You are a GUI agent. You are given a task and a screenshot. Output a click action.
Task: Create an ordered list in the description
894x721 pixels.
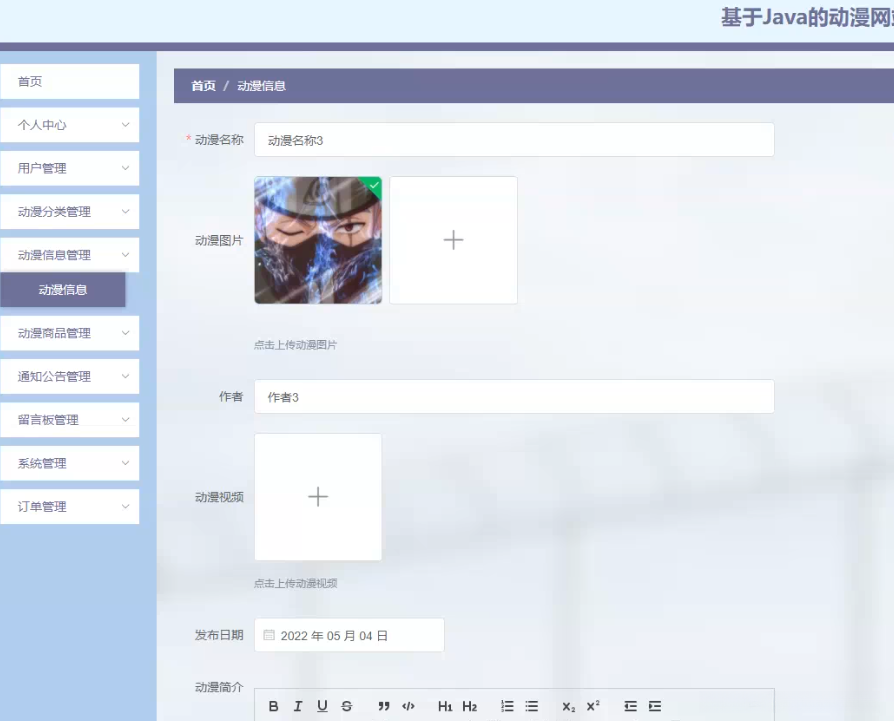point(507,706)
